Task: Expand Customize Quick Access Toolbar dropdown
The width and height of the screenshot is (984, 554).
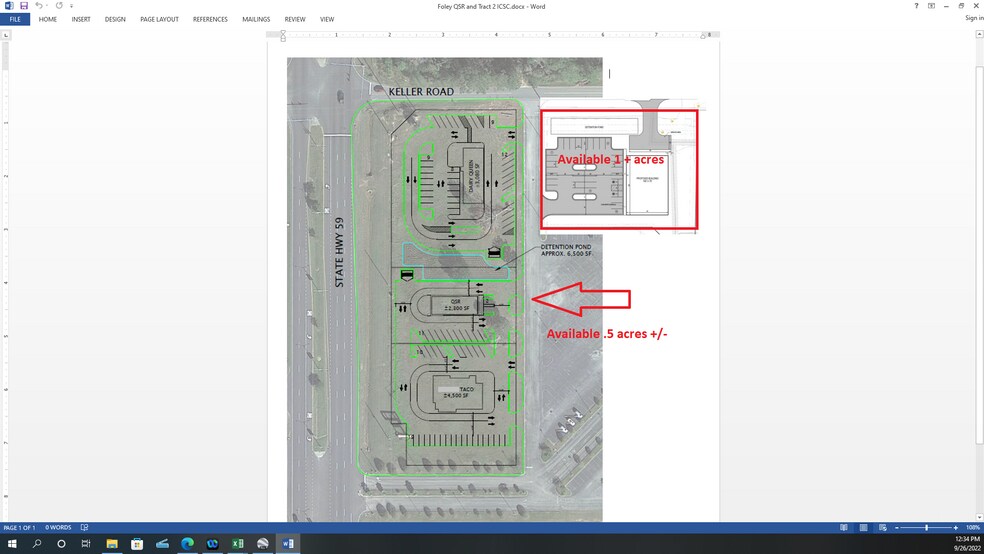Action: [x=71, y=6]
